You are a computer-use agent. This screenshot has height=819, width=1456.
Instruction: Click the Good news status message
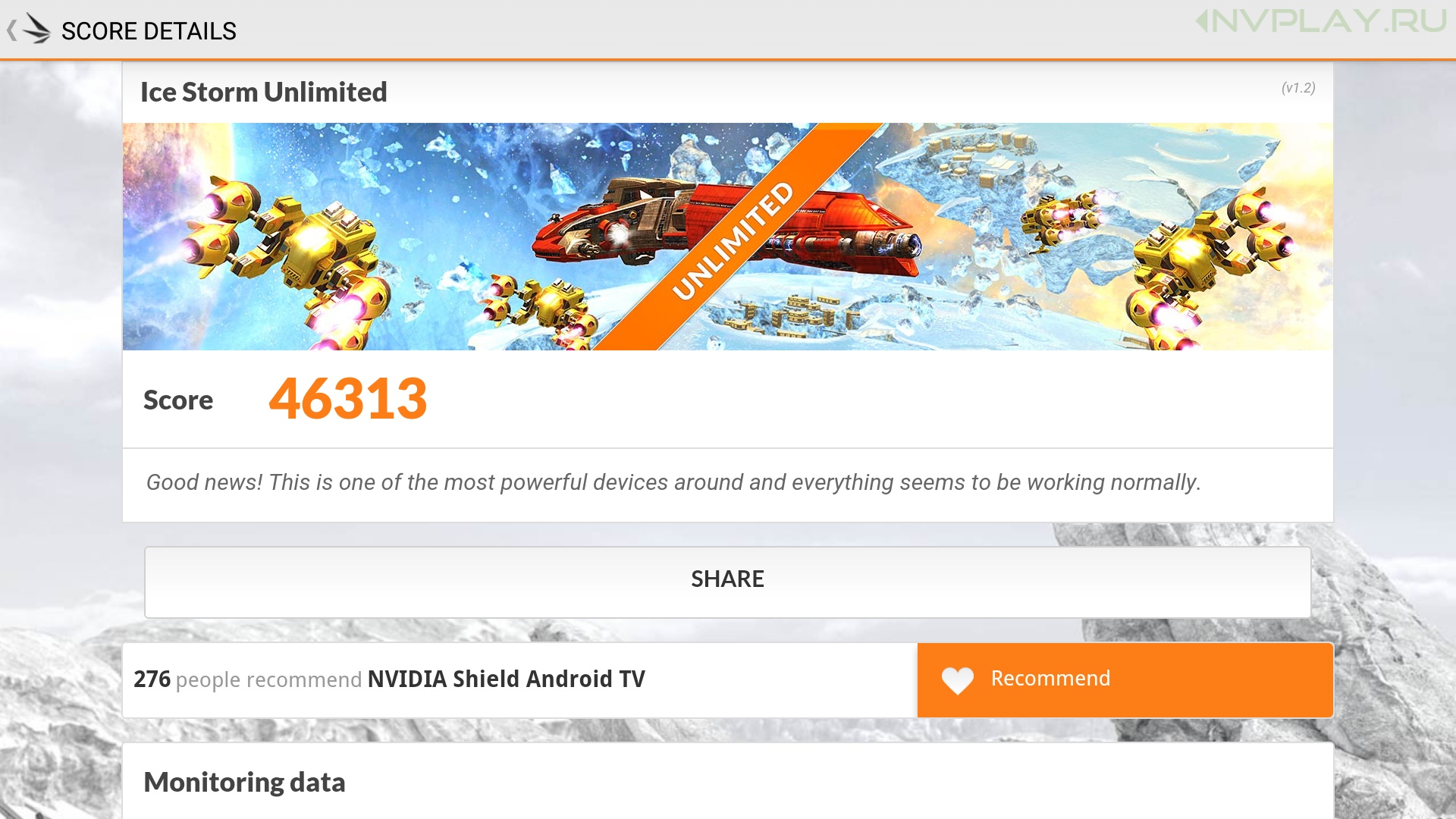click(673, 482)
